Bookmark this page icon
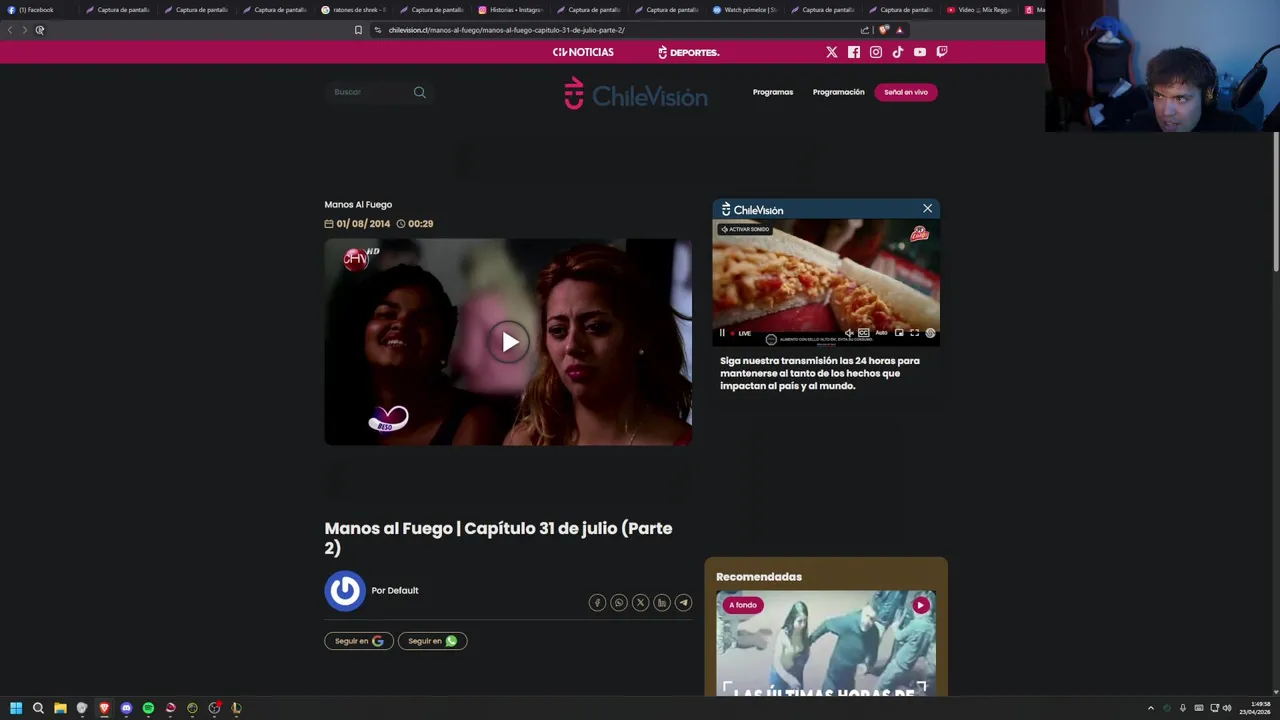Viewport: 1280px width, 720px height. coord(358,30)
